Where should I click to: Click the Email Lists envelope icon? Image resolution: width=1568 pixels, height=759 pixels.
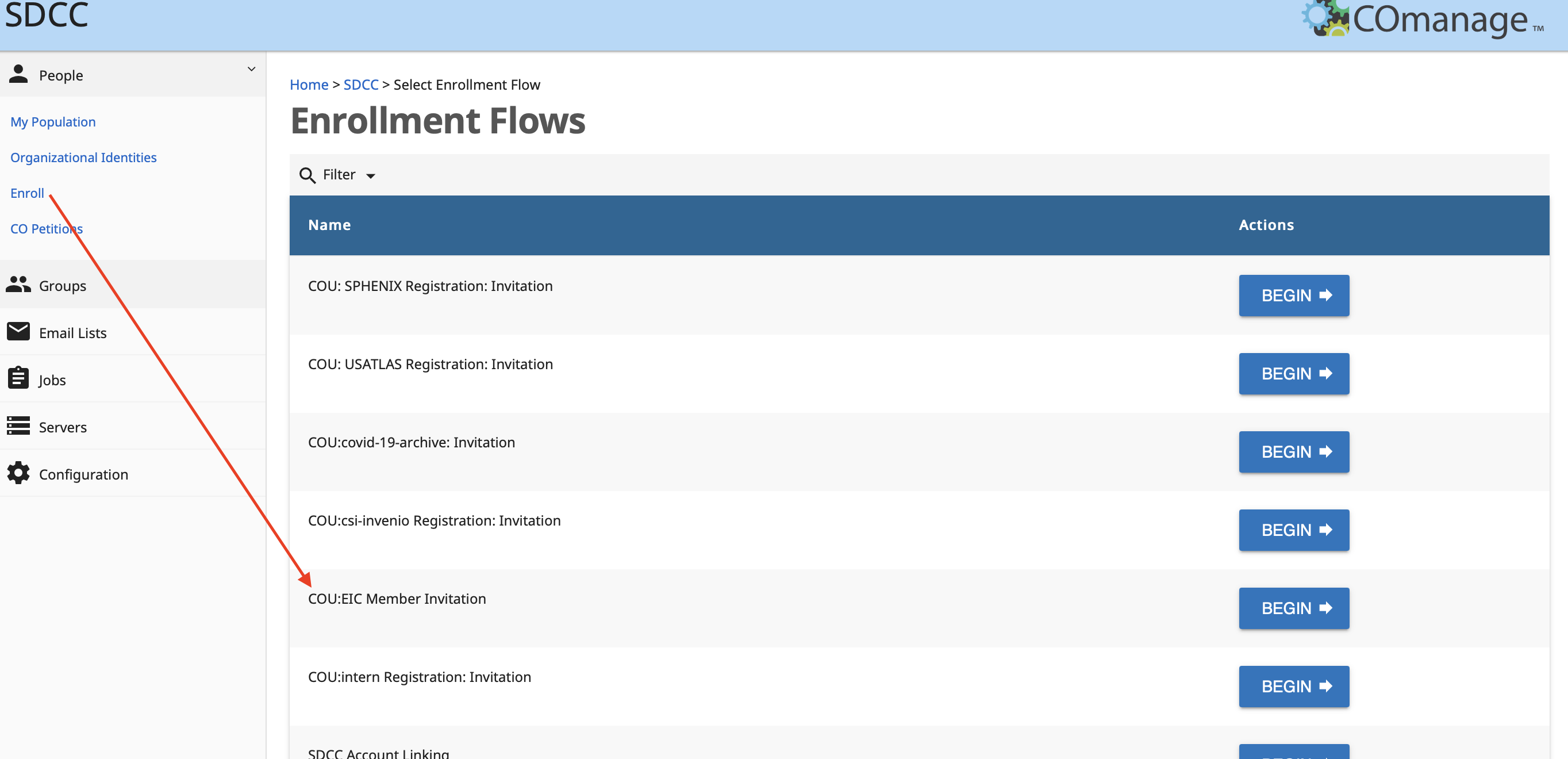[x=18, y=332]
